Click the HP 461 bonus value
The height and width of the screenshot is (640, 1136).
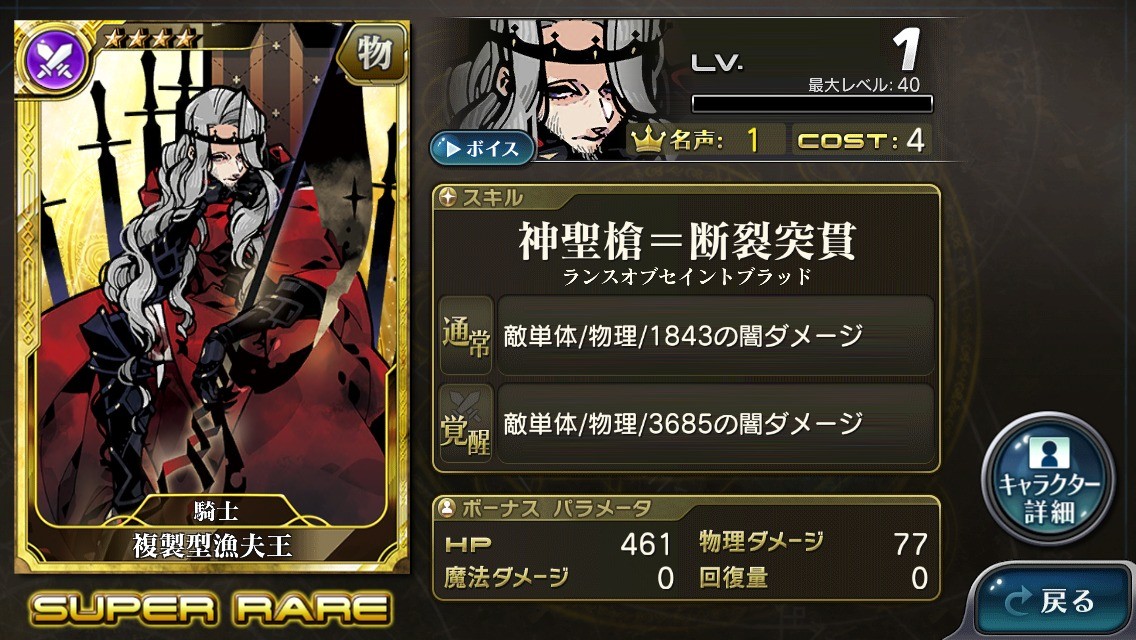point(558,544)
